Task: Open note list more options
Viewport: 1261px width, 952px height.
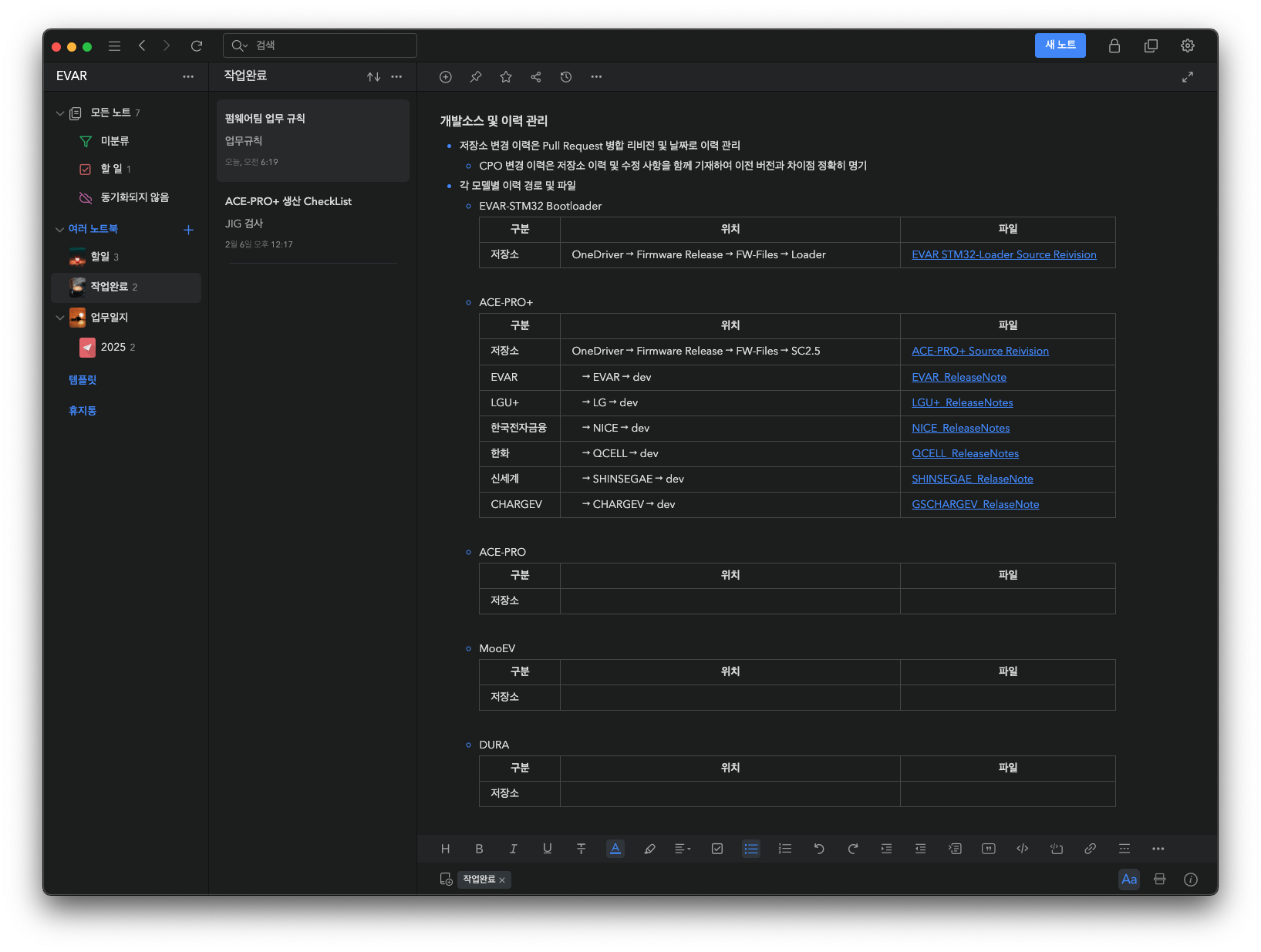Action: coord(396,76)
